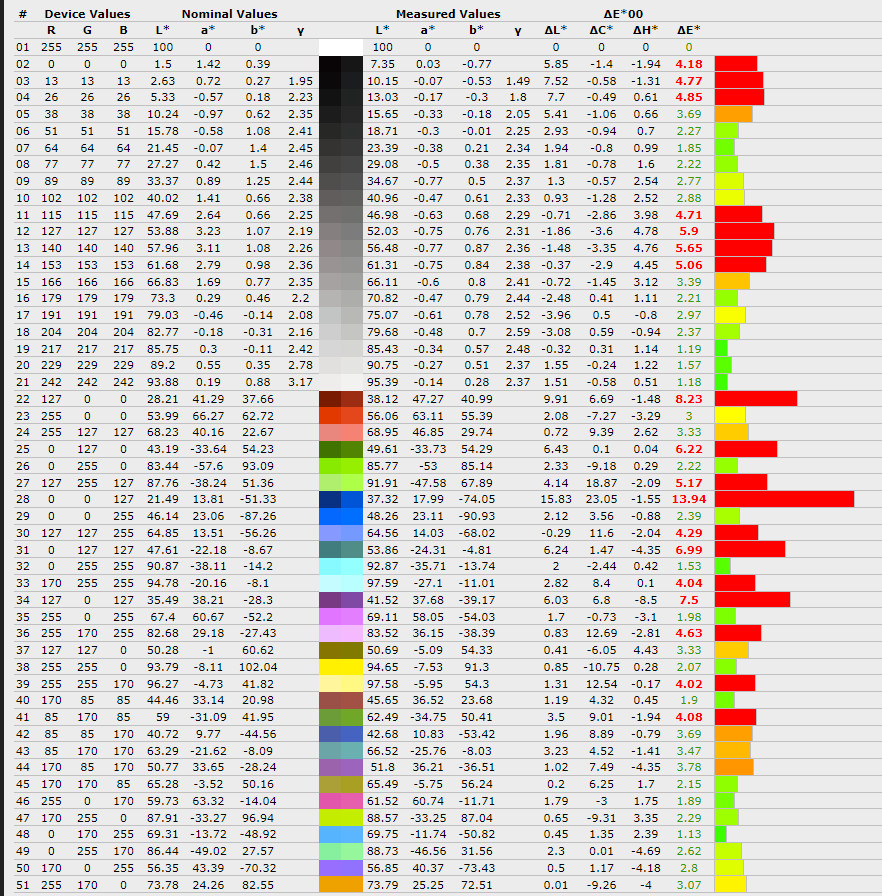The width and height of the screenshot is (882, 896).
Task: Click the nominal a* value -57.6
Action: point(208,466)
